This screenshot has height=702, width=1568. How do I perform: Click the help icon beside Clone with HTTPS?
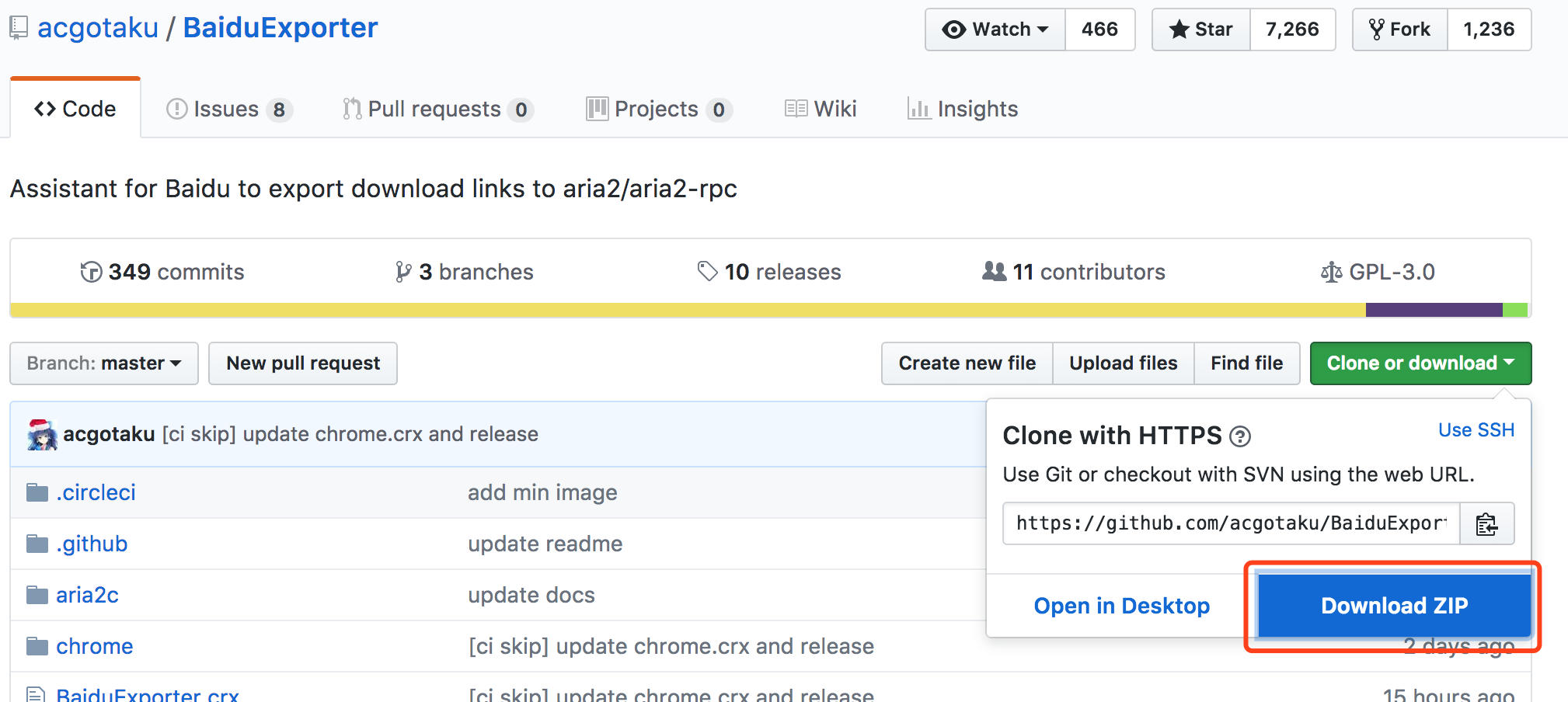click(x=1240, y=437)
